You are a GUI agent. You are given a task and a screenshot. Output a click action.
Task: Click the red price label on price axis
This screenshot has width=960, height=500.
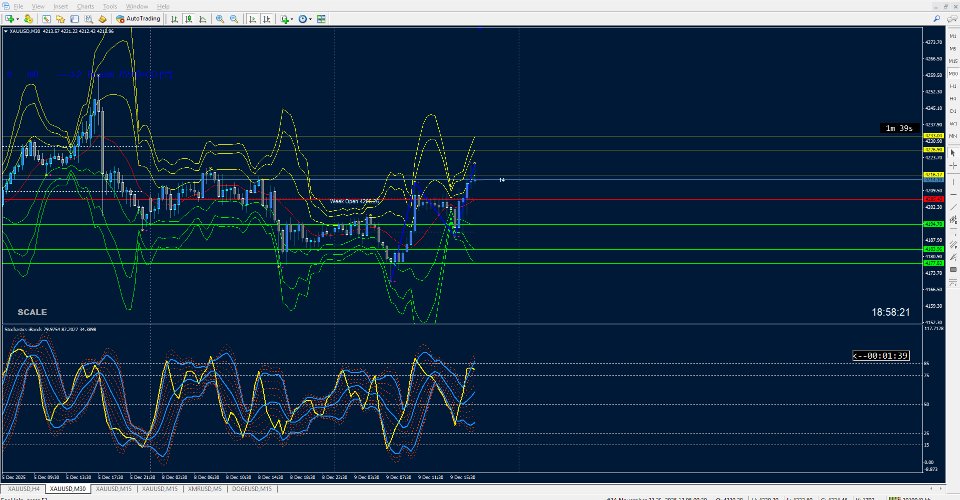(934, 200)
